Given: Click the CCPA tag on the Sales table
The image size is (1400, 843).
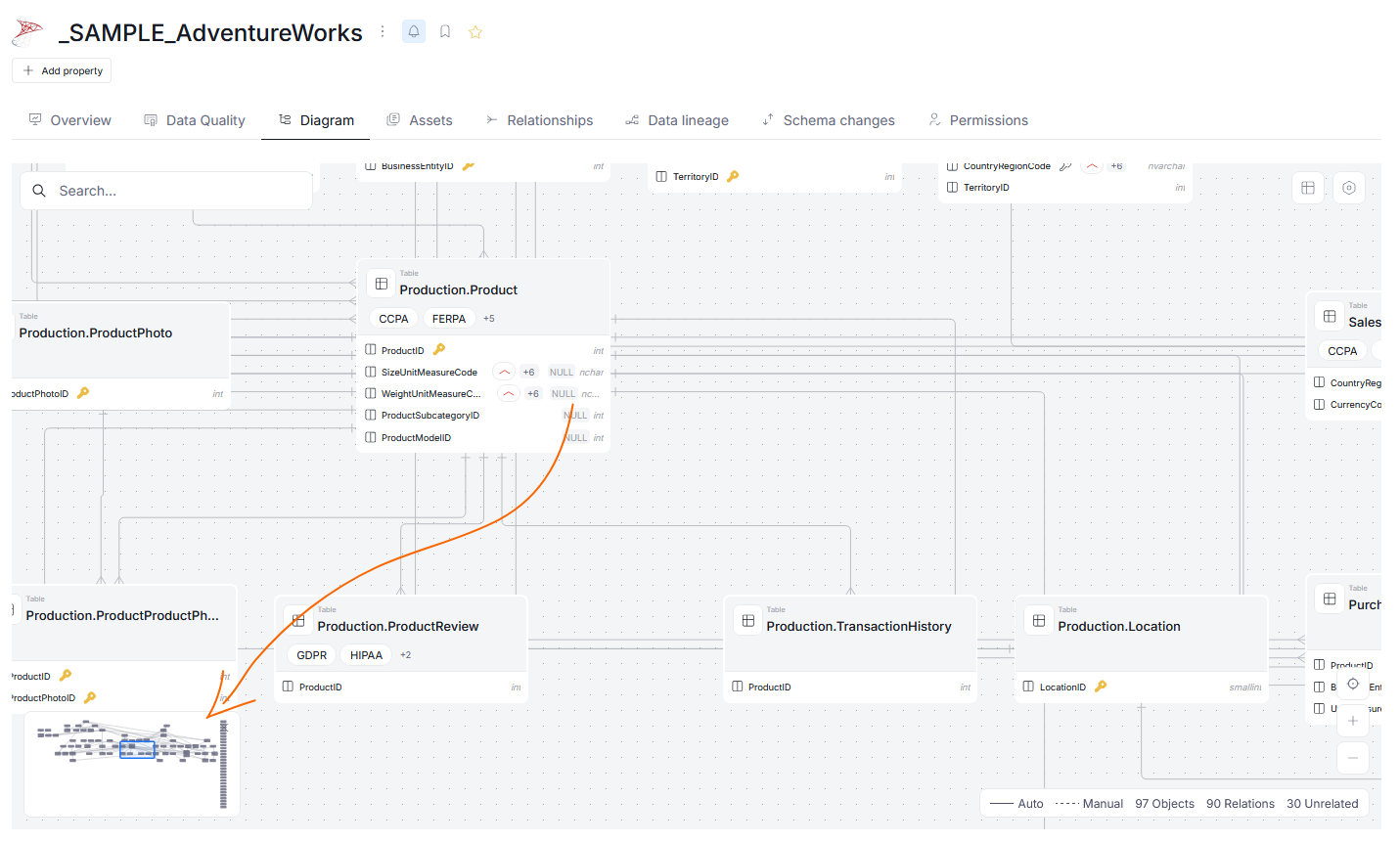Looking at the screenshot, I should (1342, 351).
